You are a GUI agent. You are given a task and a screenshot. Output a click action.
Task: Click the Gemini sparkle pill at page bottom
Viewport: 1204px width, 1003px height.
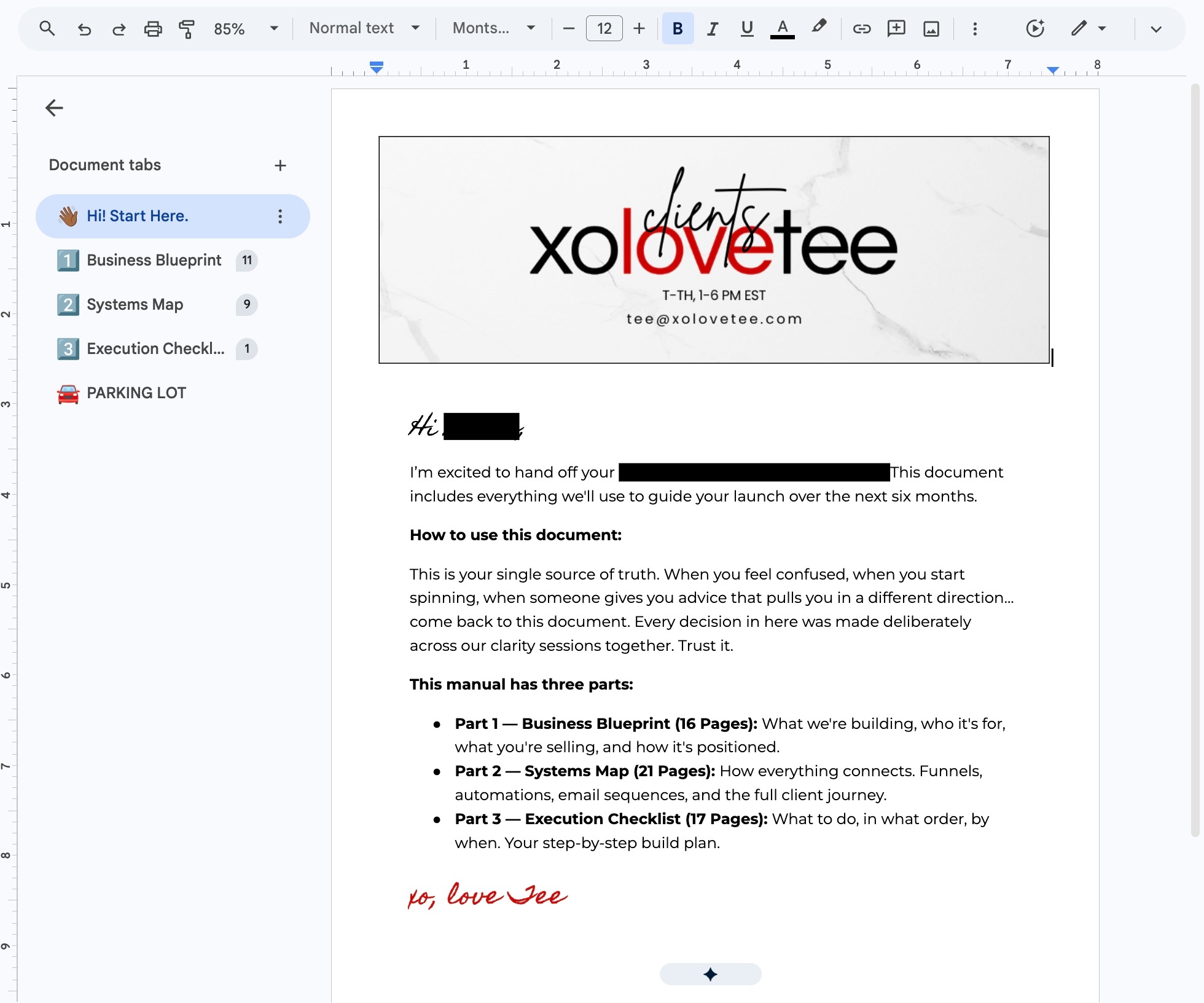pos(711,974)
